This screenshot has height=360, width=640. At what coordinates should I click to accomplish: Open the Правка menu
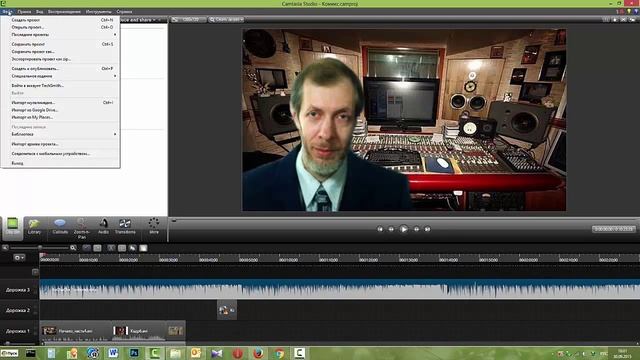tap(24, 12)
